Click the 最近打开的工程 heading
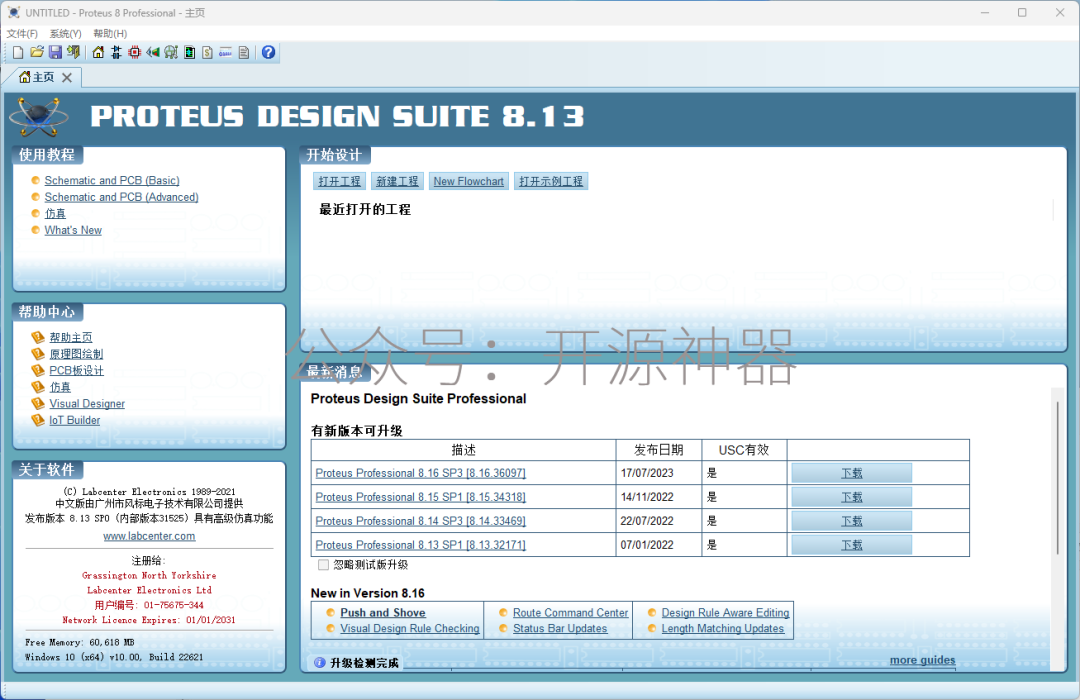The height and width of the screenshot is (700, 1080). tap(365, 209)
